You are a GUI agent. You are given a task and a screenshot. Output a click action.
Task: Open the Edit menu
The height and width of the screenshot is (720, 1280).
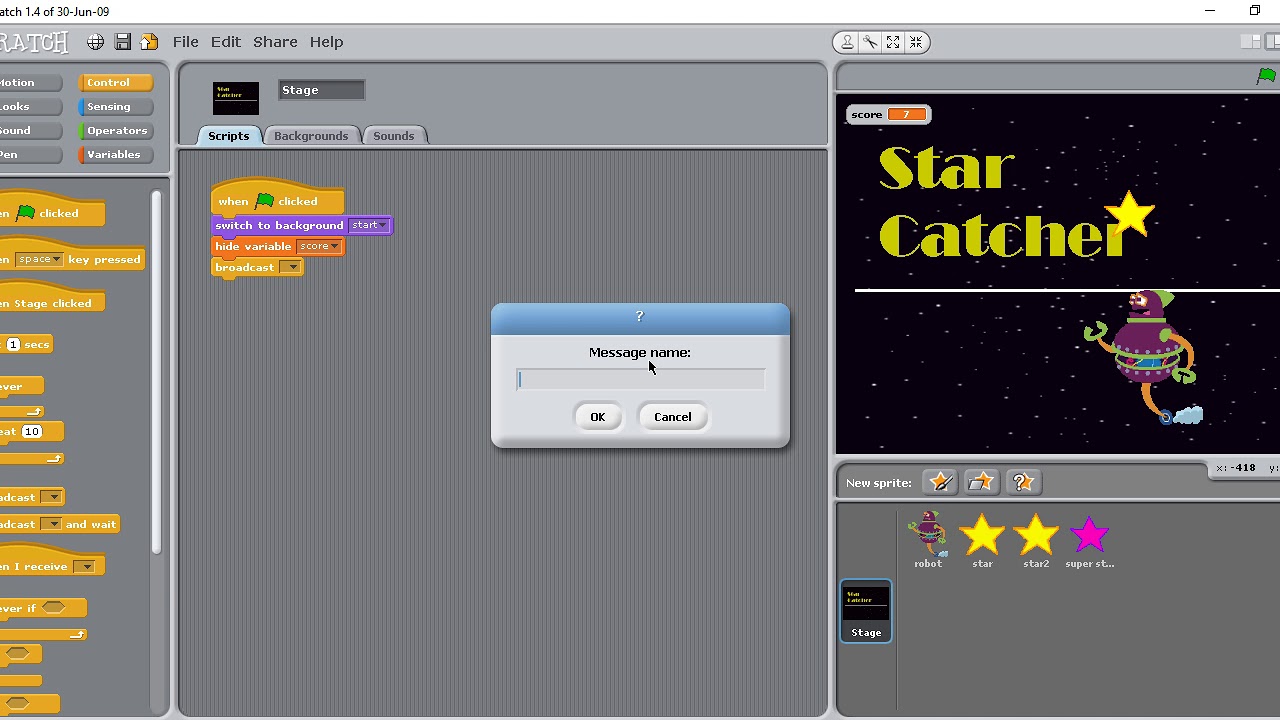tap(225, 42)
